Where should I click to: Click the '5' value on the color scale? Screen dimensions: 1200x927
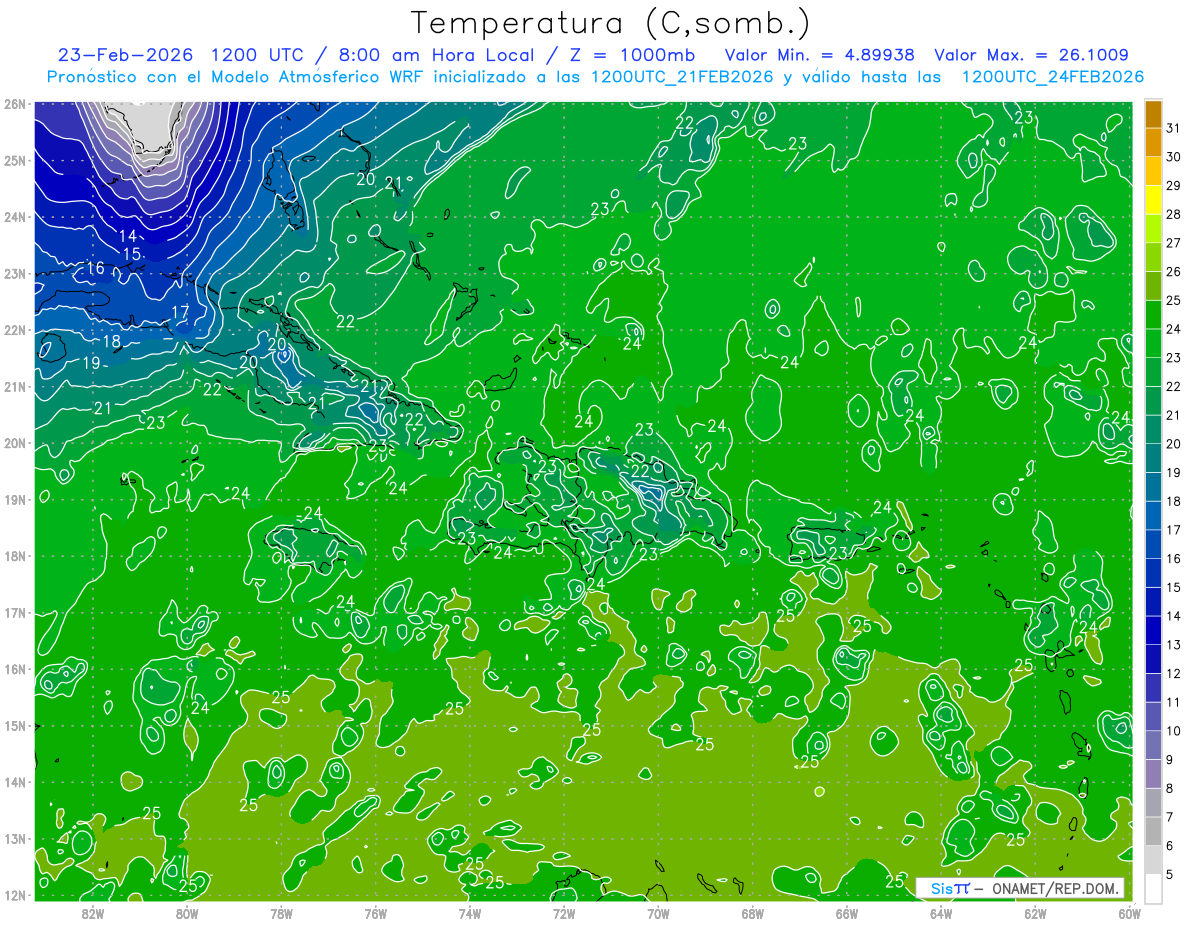(1170, 875)
